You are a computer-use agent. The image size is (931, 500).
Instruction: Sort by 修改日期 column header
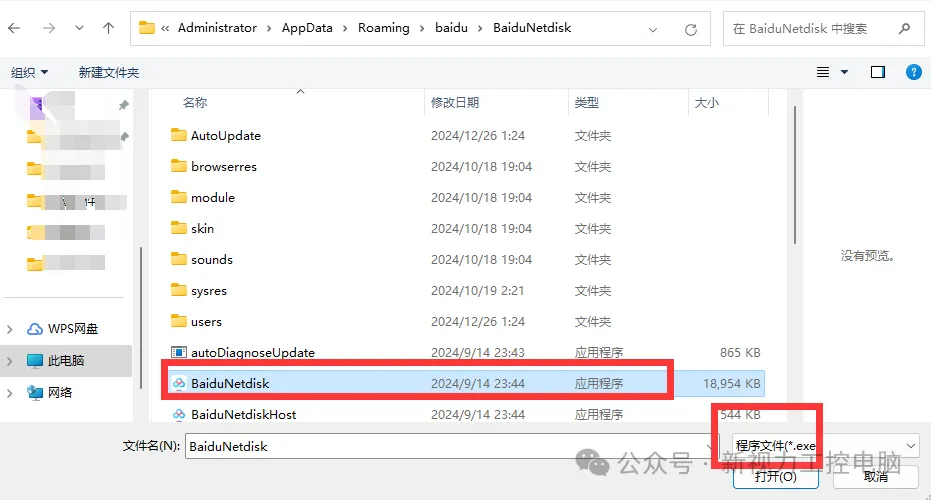(455, 103)
